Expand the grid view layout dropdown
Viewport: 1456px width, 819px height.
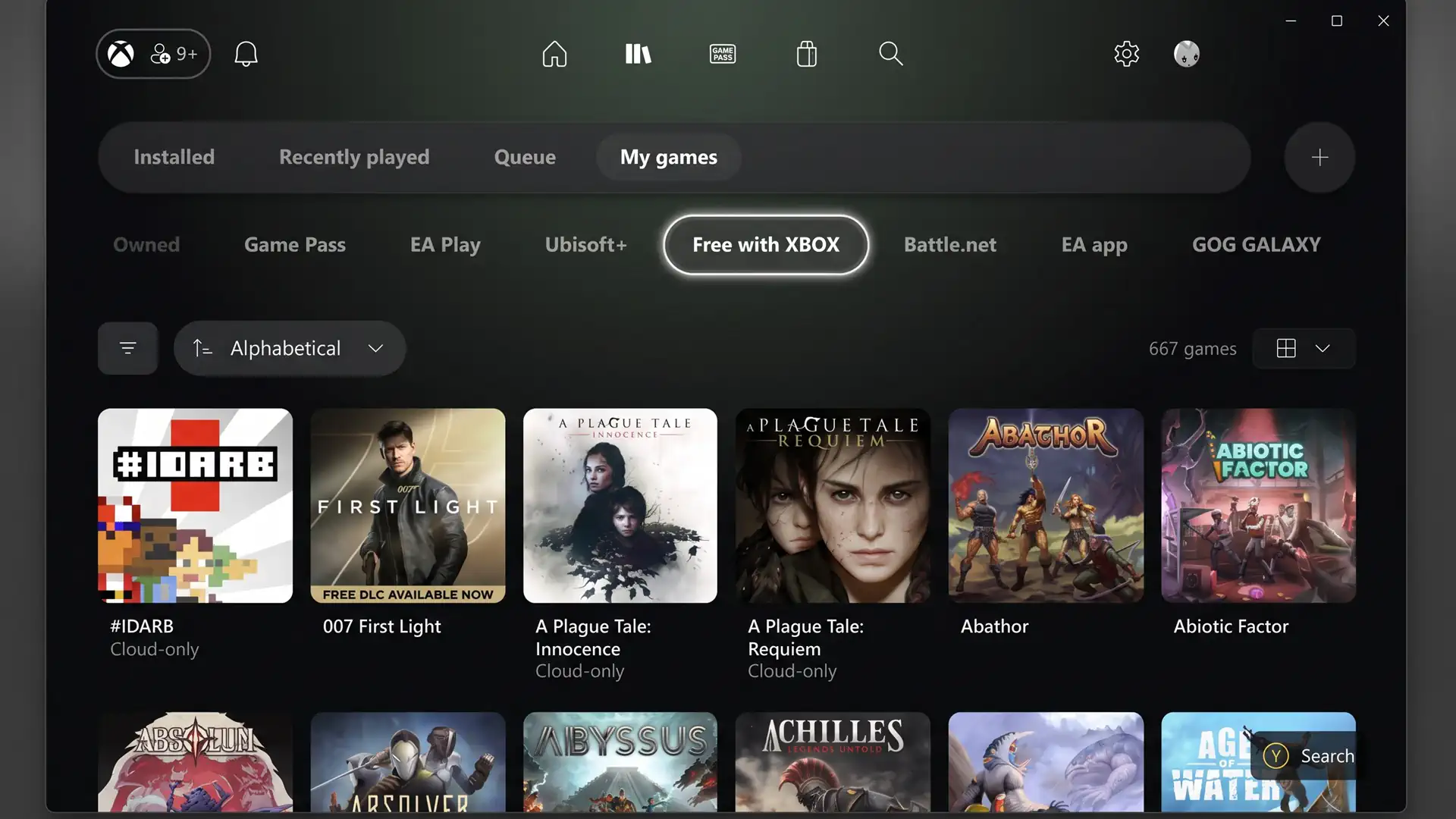click(1304, 348)
